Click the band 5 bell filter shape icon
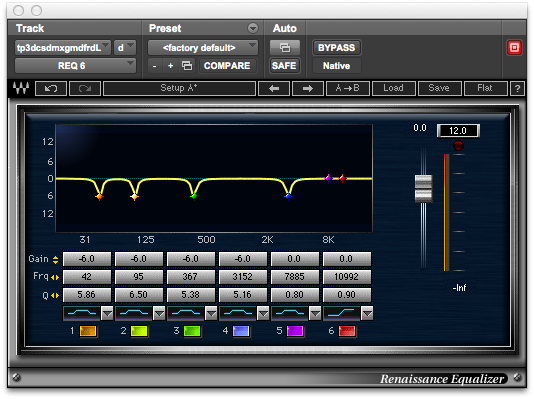534x399 pixels. [x=290, y=313]
